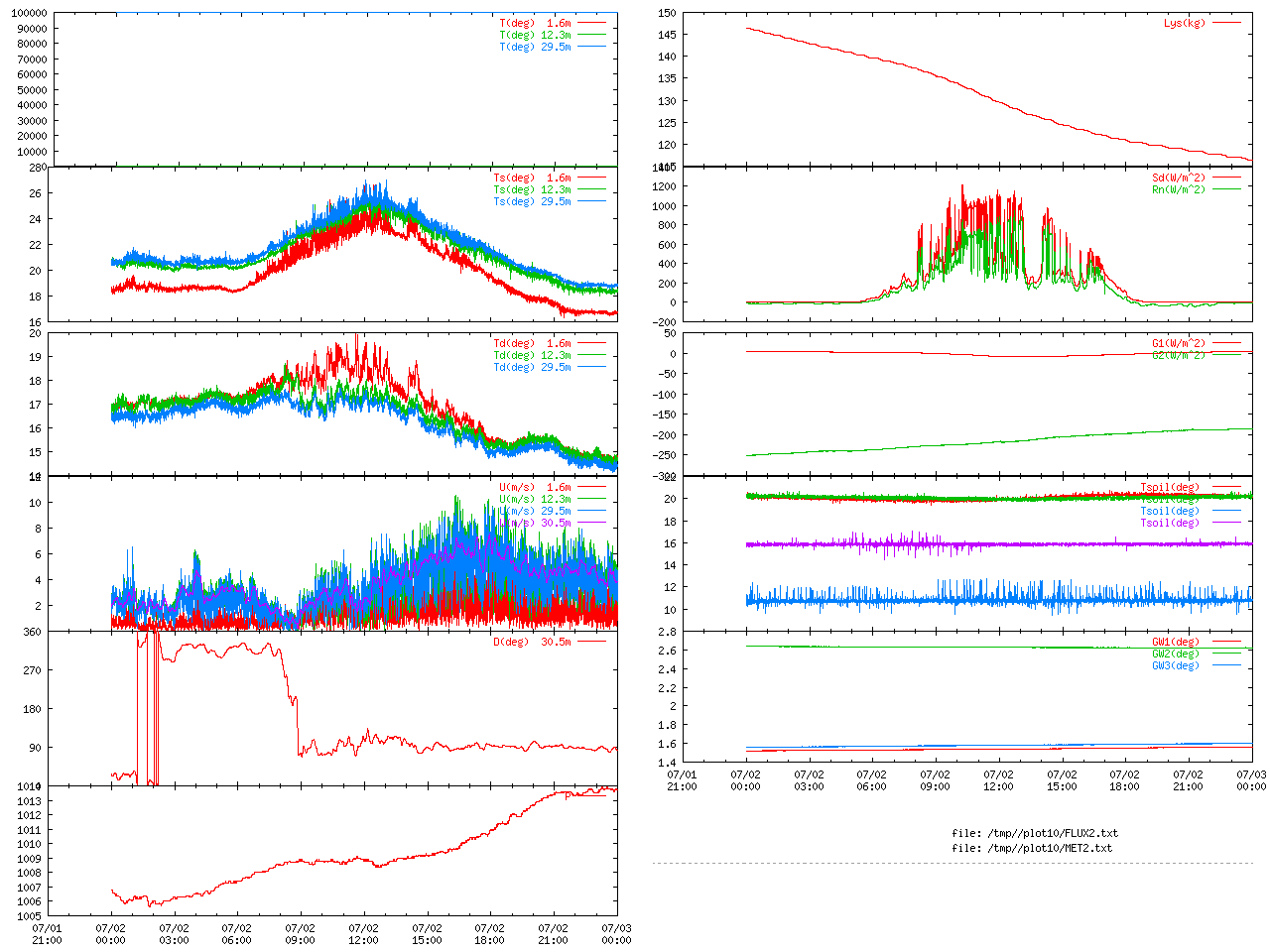Click the green T(deg) 12.3m legend entry
1270x952 pixels.
point(535,35)
